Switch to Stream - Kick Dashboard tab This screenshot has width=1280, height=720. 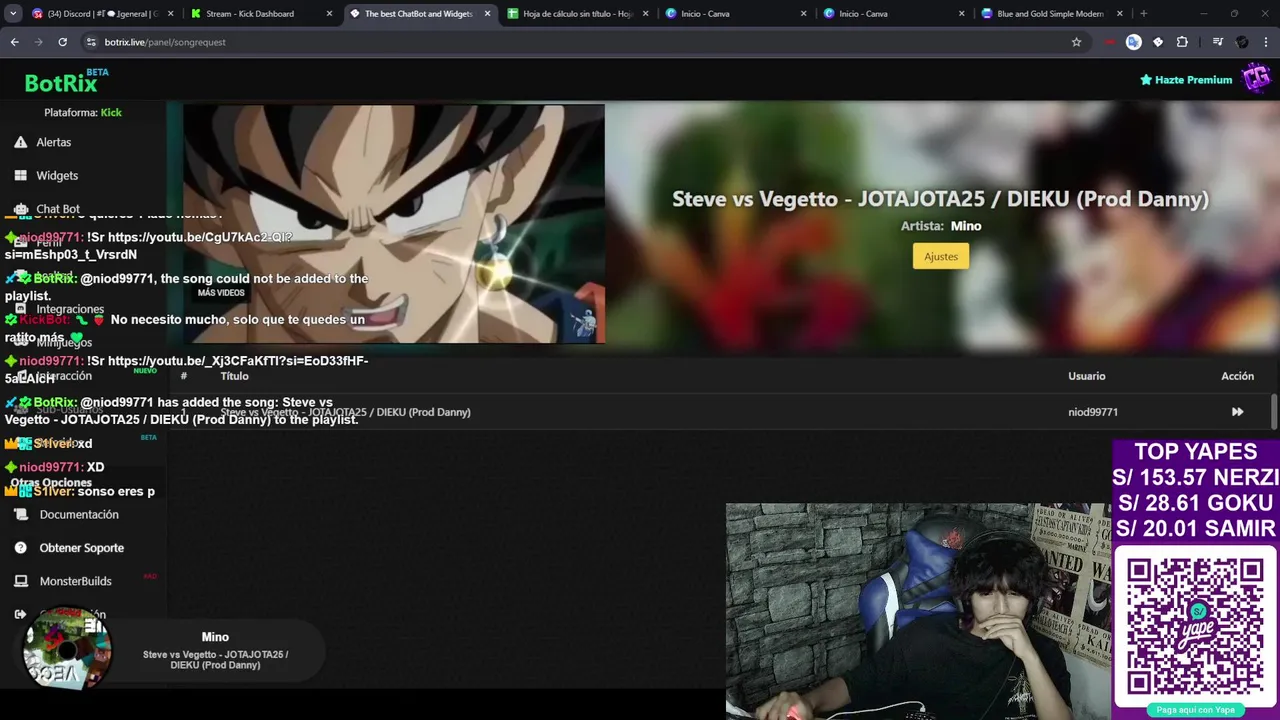[261, 14]
